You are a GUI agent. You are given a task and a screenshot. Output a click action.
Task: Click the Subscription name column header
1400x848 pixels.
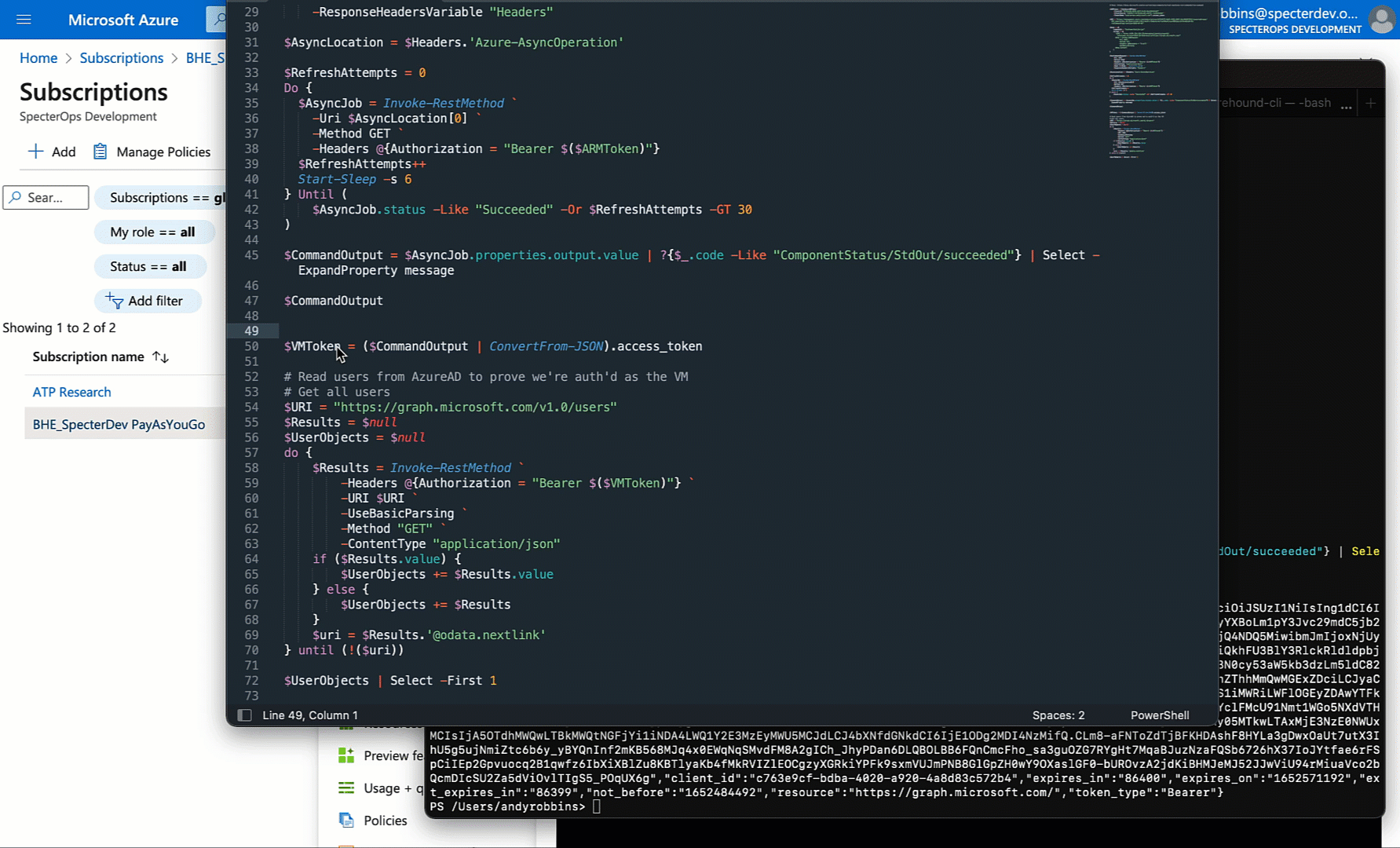pos(89,357)
